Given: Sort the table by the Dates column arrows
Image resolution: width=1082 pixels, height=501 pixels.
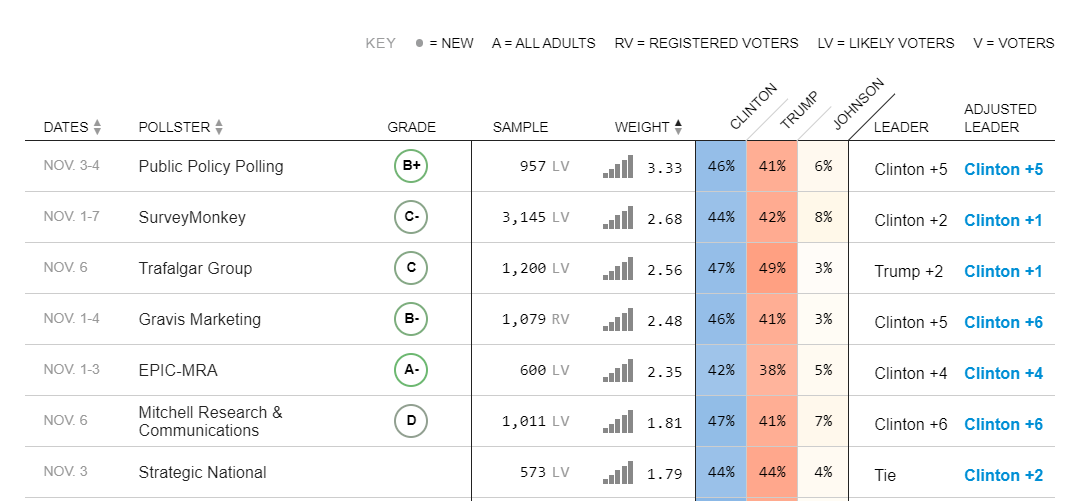Looking at the screenshot, I should (x=97, y=127).
